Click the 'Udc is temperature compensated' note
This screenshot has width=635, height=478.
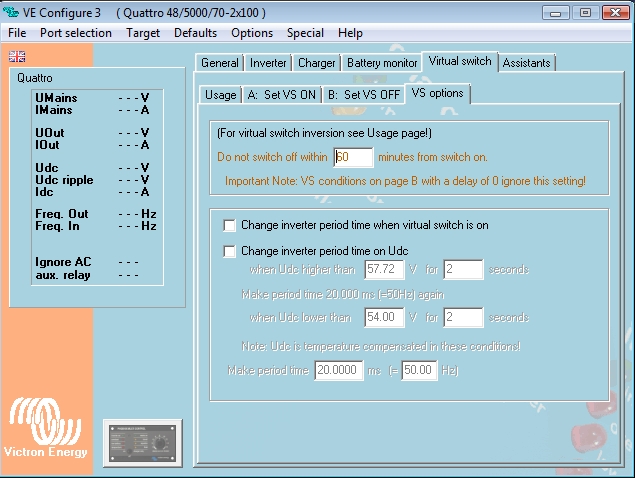tap(381, 347)
